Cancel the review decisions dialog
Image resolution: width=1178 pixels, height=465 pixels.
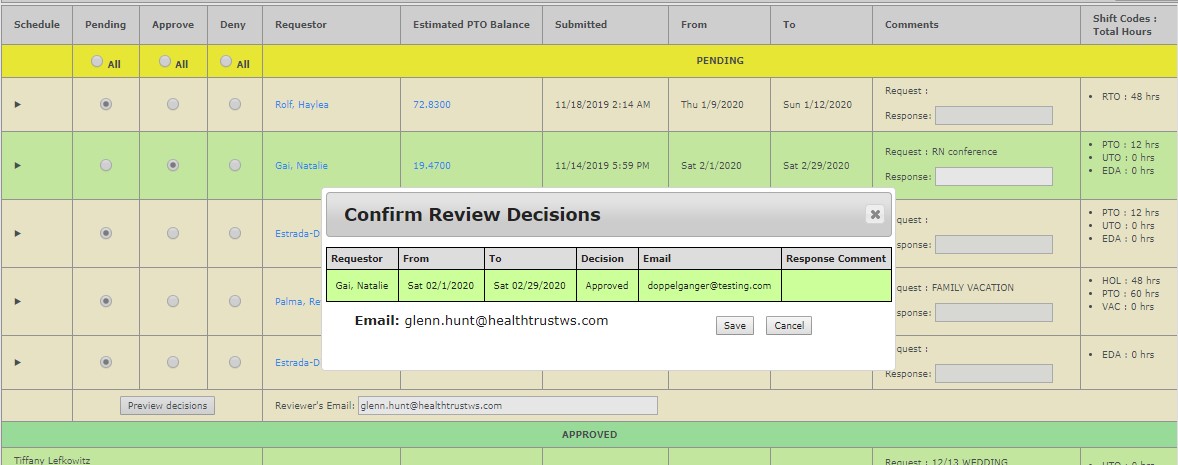(x=789, y=326)
